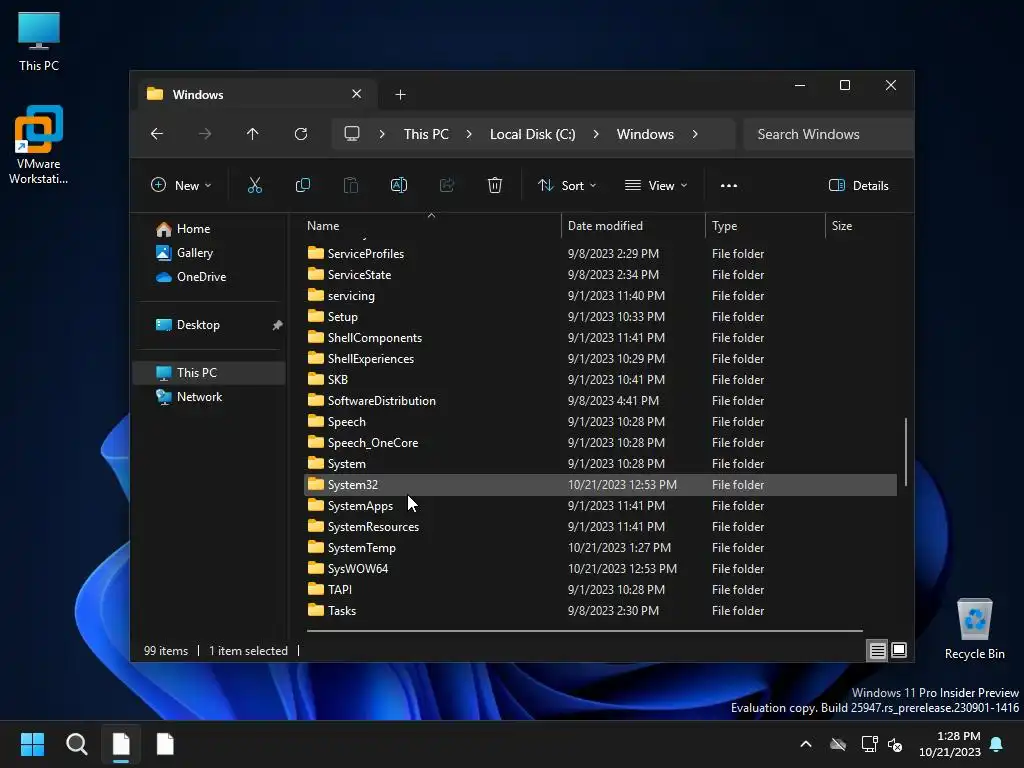Click the Search Windows field
The image size is (1024, 768).
click(828, 134)
